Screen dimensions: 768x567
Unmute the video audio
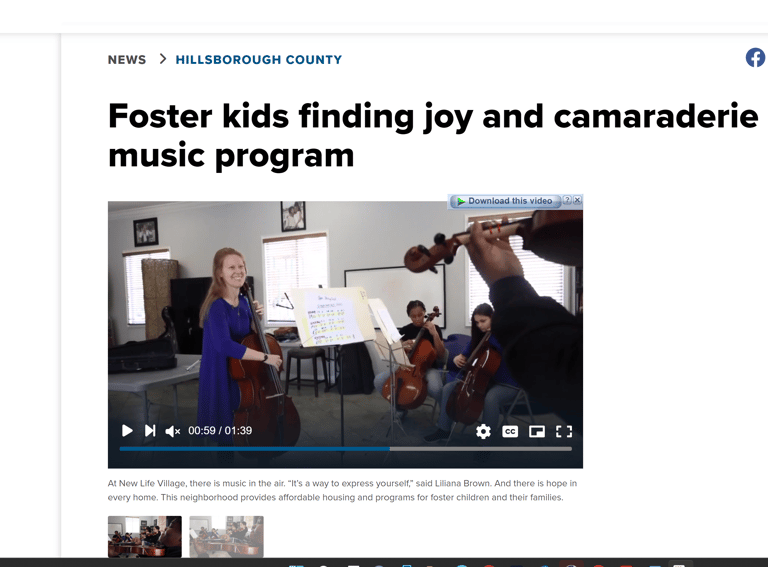pos(172,431)
